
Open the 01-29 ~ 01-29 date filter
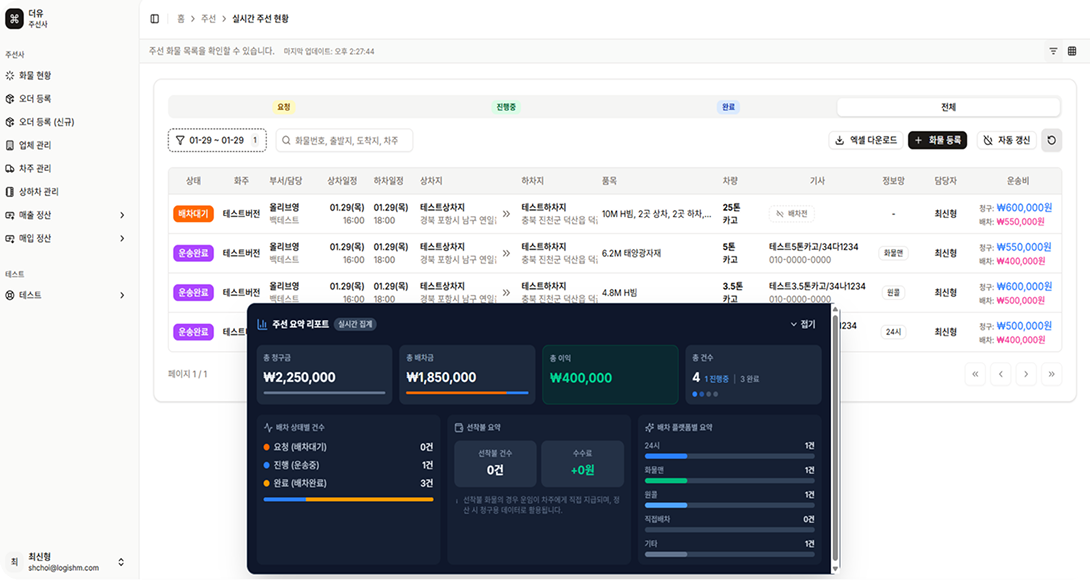point(217,140)
